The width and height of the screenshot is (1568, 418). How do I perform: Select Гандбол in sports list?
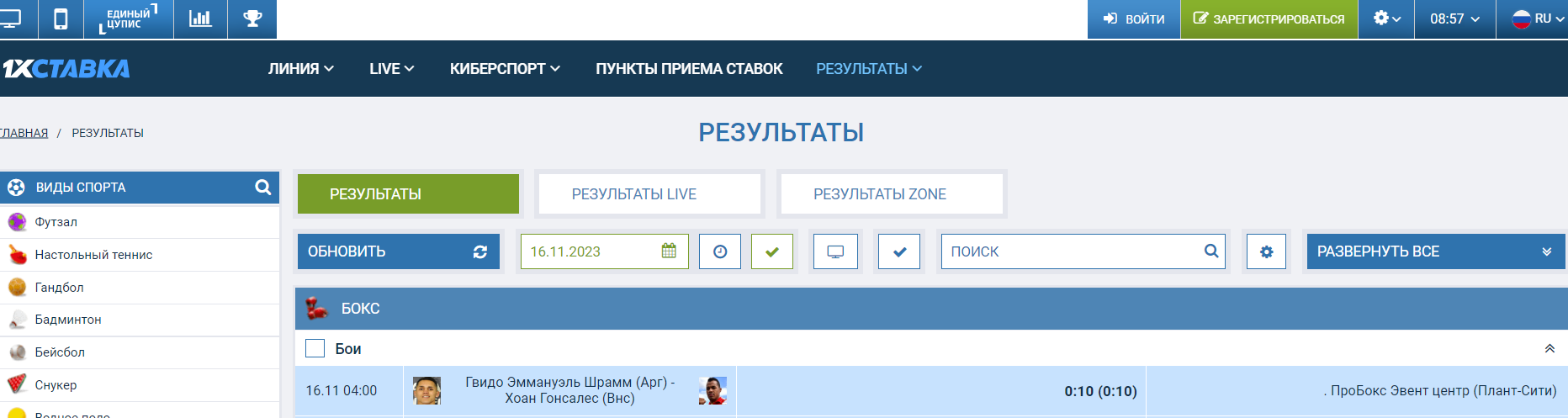click(x=140, y=288)
